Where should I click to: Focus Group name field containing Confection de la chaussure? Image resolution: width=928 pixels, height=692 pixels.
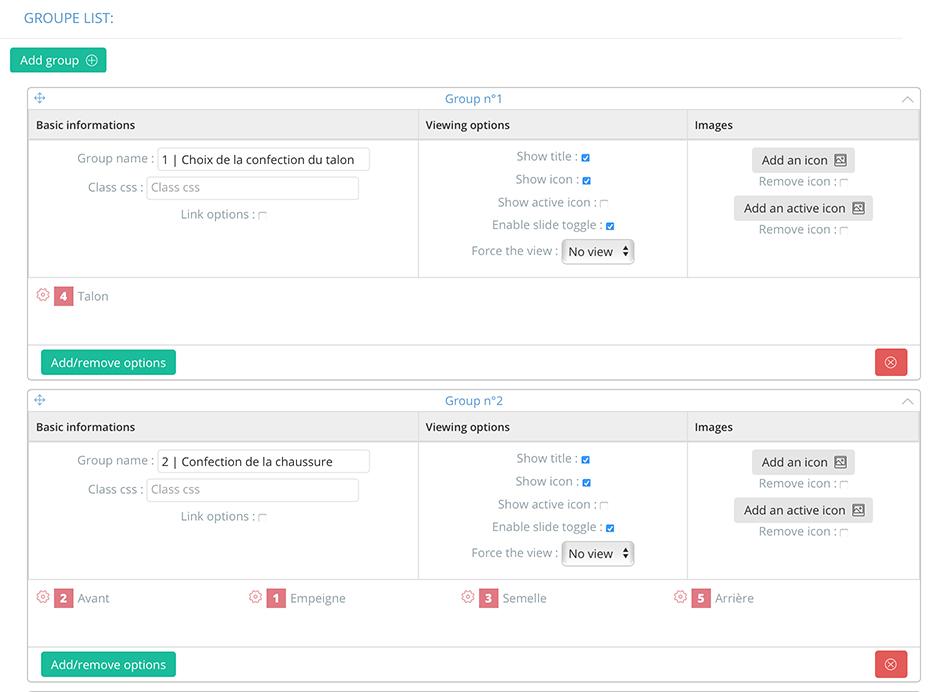(263, 461)
